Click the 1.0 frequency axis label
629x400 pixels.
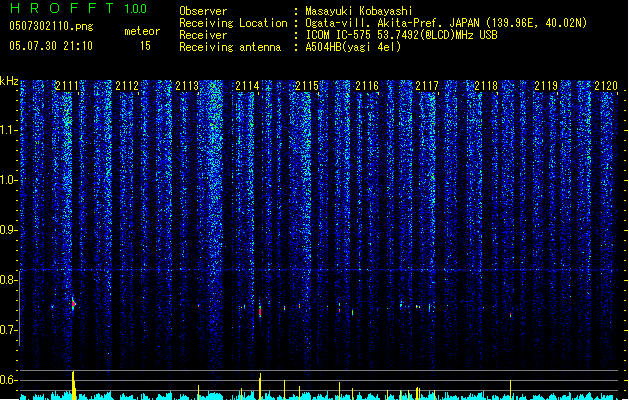[9, 180]
